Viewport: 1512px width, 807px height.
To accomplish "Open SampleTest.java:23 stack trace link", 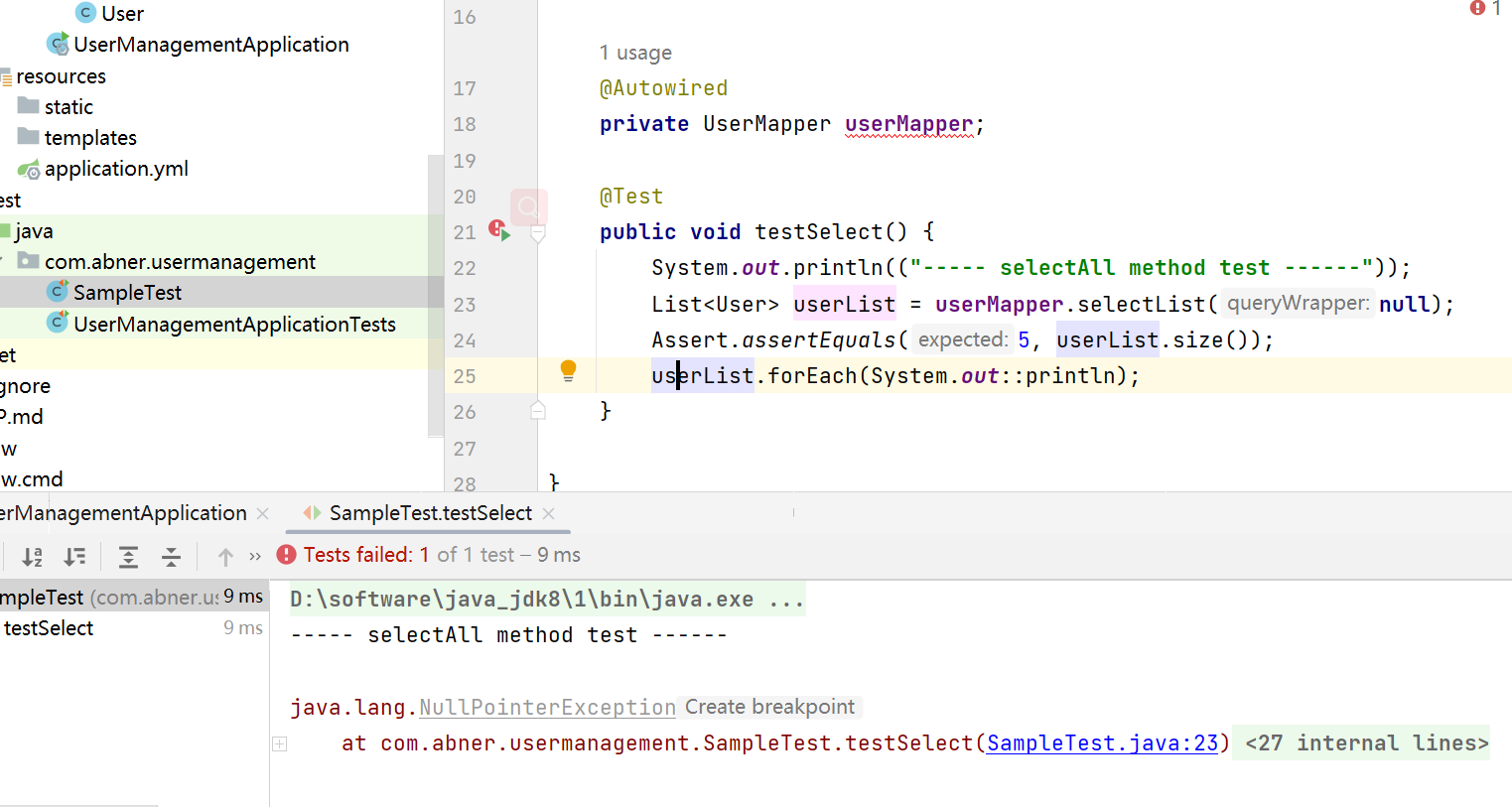I will point(1102,743).
